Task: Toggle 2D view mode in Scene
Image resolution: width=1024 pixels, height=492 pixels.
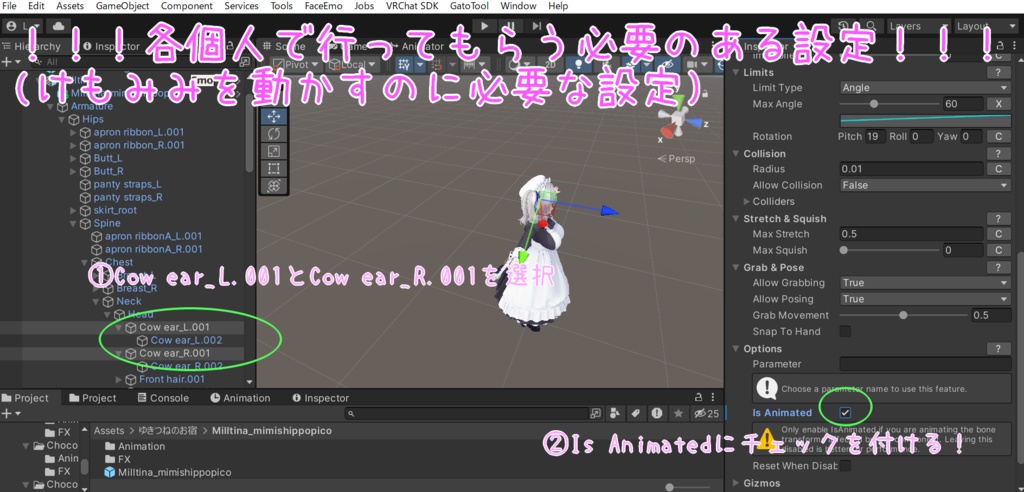Action: coord(551,65)
